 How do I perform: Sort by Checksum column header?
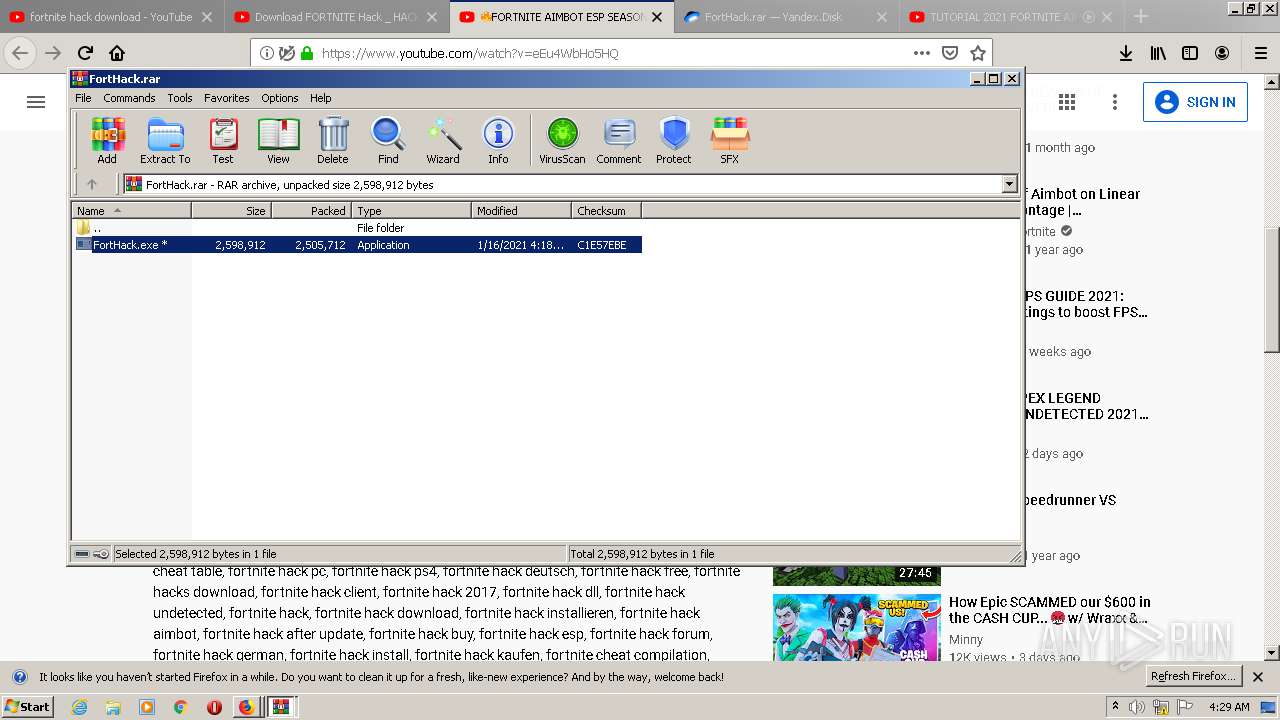click(x=606, y=210)
